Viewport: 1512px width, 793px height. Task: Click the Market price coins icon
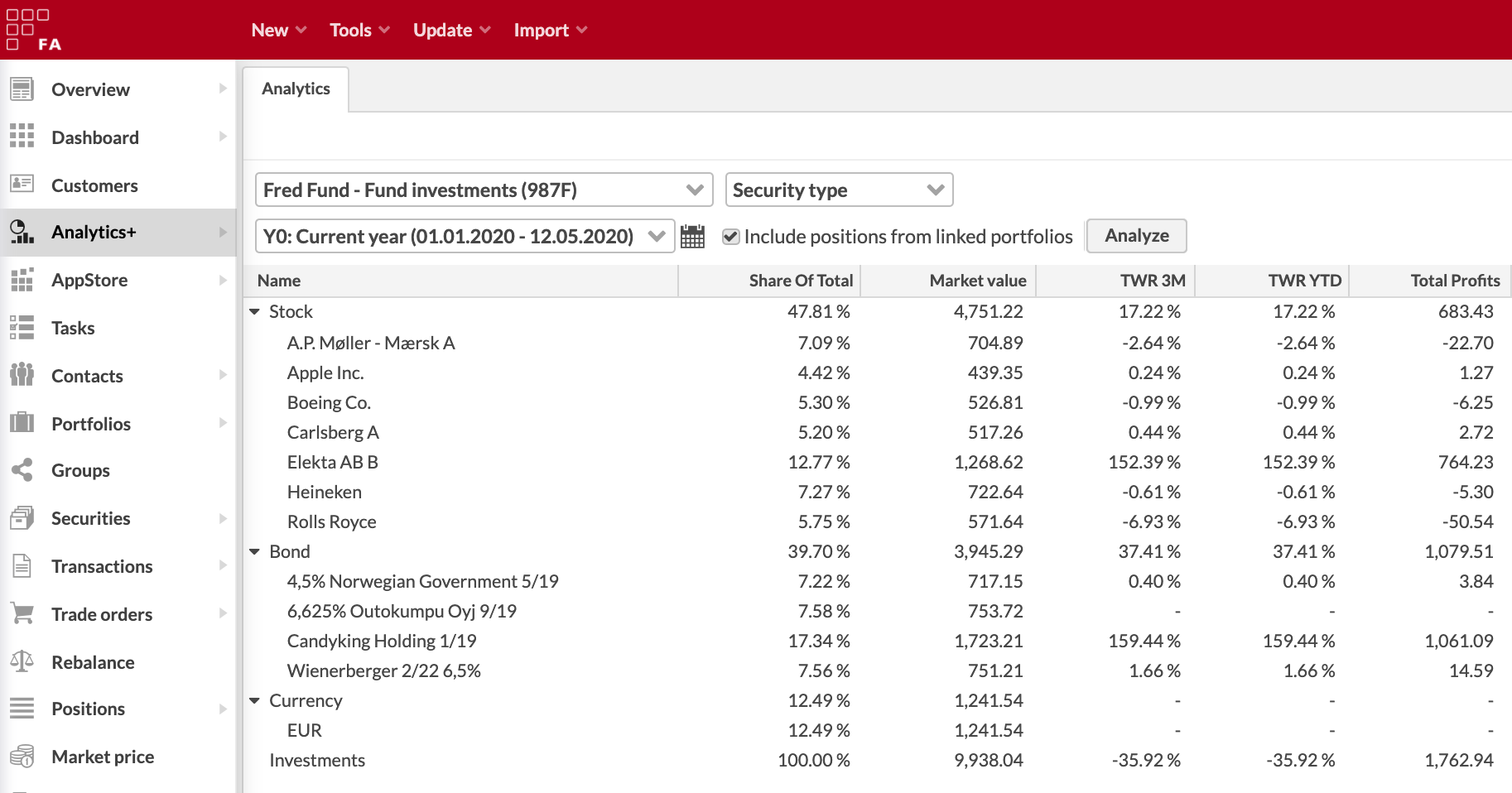22,757
